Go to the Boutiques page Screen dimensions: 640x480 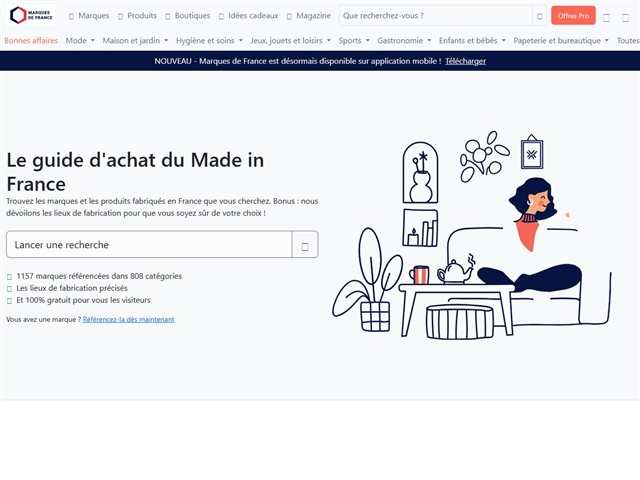192,16
